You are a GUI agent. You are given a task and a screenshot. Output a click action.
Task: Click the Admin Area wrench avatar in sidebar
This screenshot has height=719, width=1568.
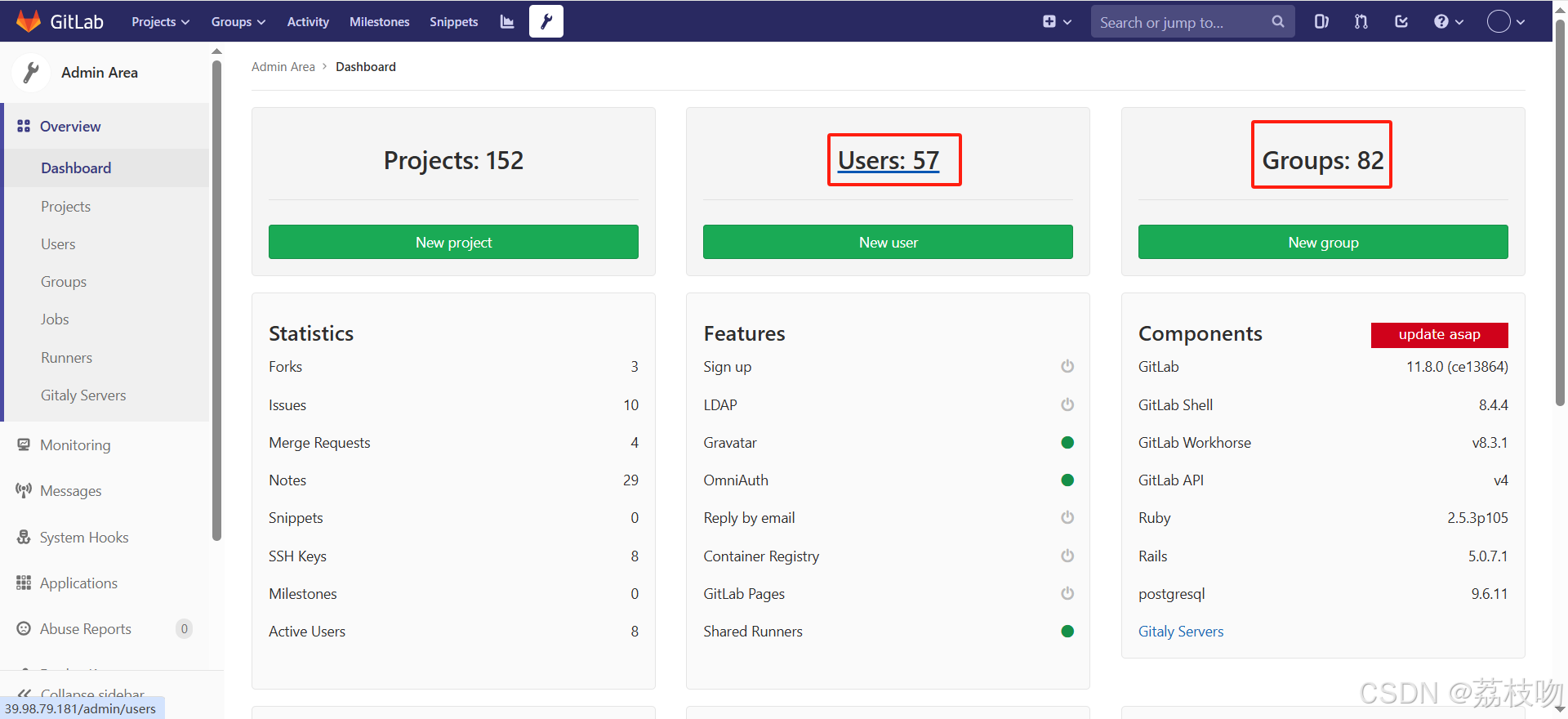pyautogui.click(x=31, y=73)
